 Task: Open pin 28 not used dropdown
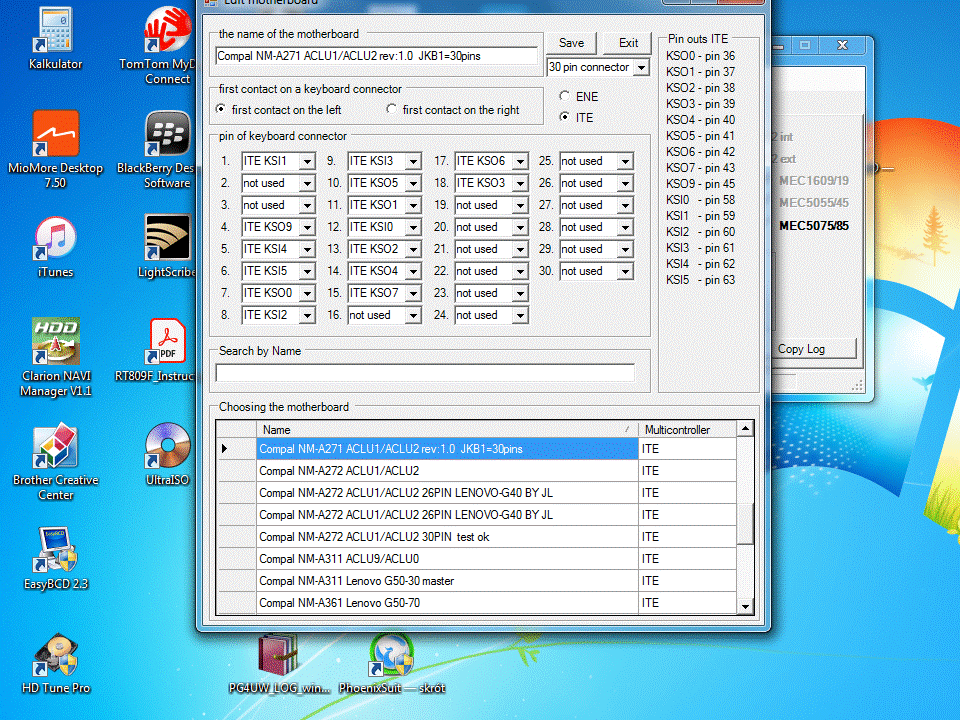pyautogui.click(x=624, y=227)
